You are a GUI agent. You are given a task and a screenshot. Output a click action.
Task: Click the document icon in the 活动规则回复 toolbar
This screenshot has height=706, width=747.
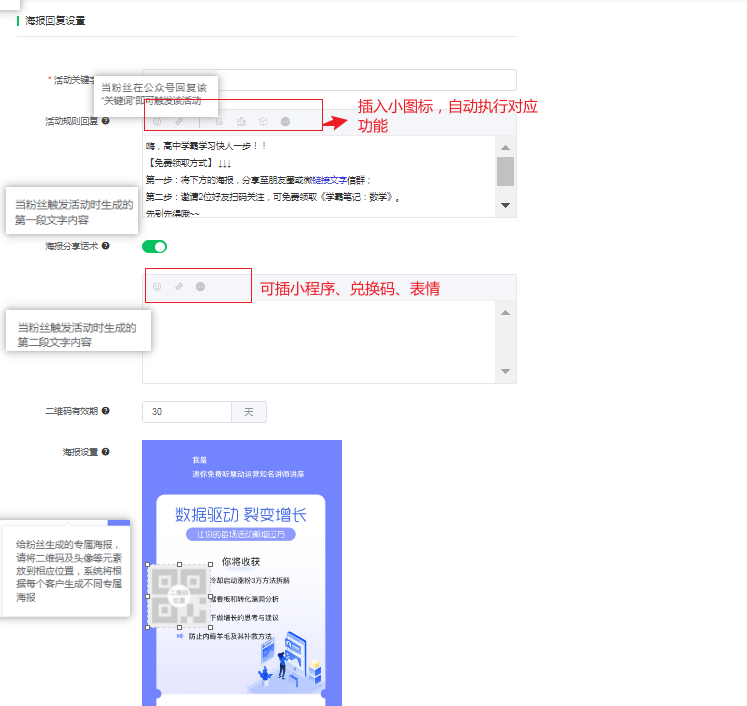219,121
